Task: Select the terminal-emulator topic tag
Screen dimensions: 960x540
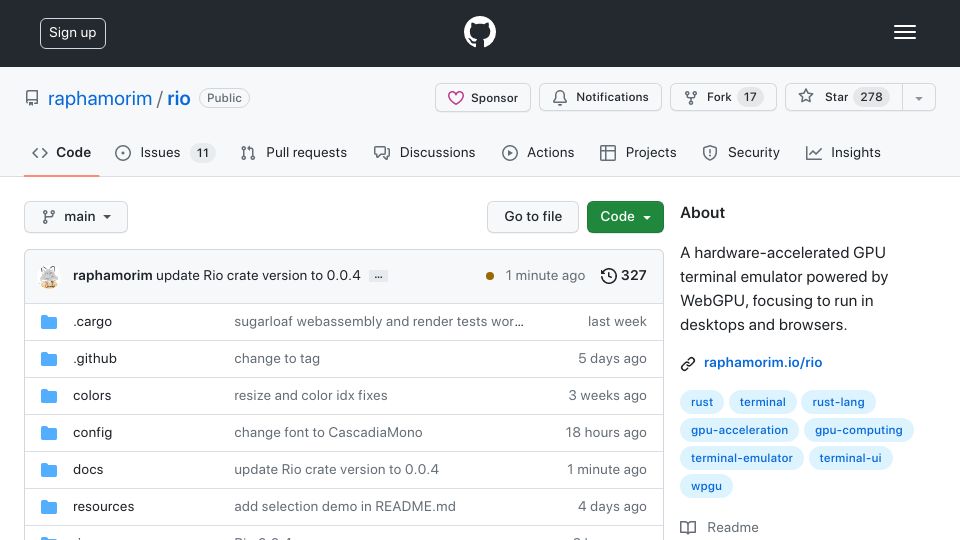Action: (741, 458)
